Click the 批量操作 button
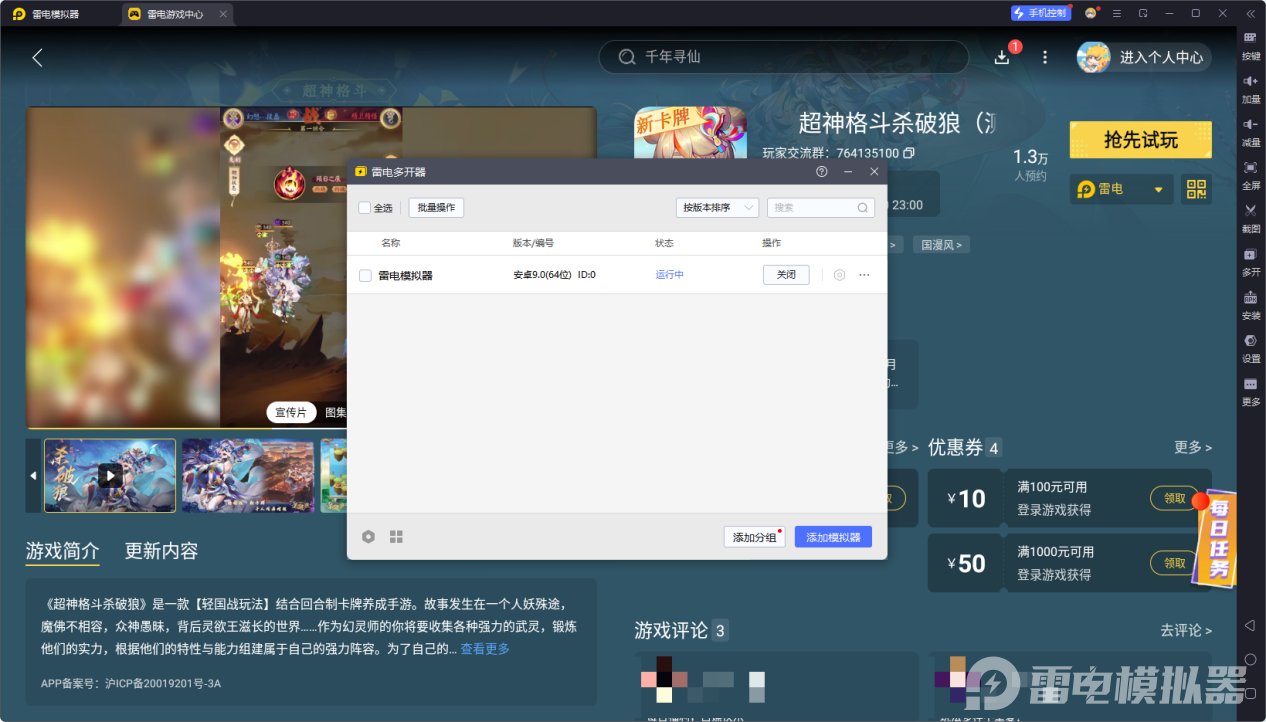1266x722 pixels. pyautogui.click(x=436, y=208)
